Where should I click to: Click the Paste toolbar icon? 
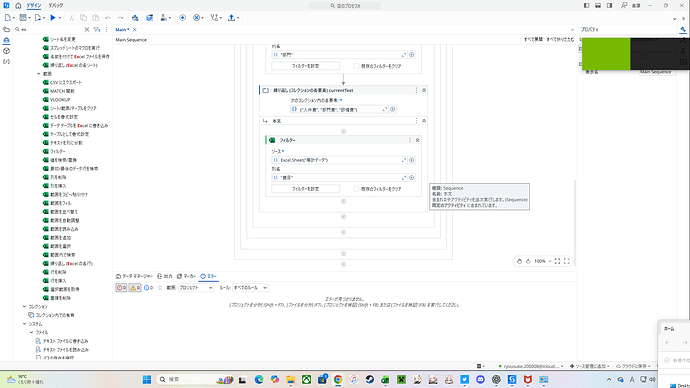tap(95, 18)
